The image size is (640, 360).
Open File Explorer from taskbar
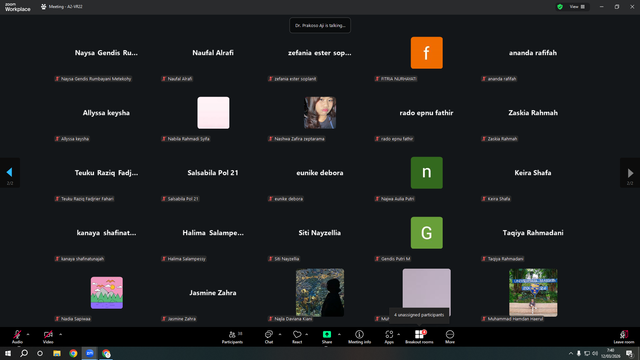[57, 353]
